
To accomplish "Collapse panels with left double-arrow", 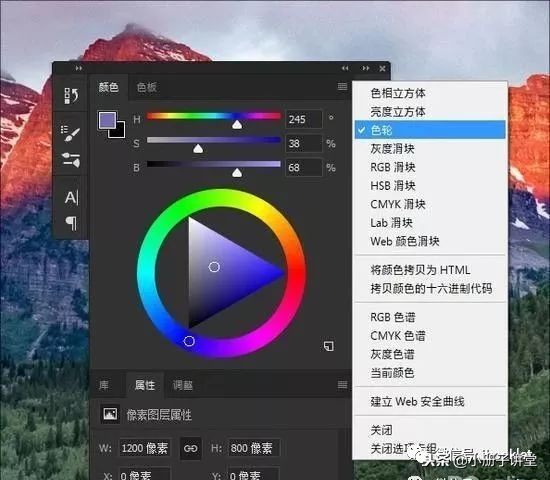I will pos(345,68).
